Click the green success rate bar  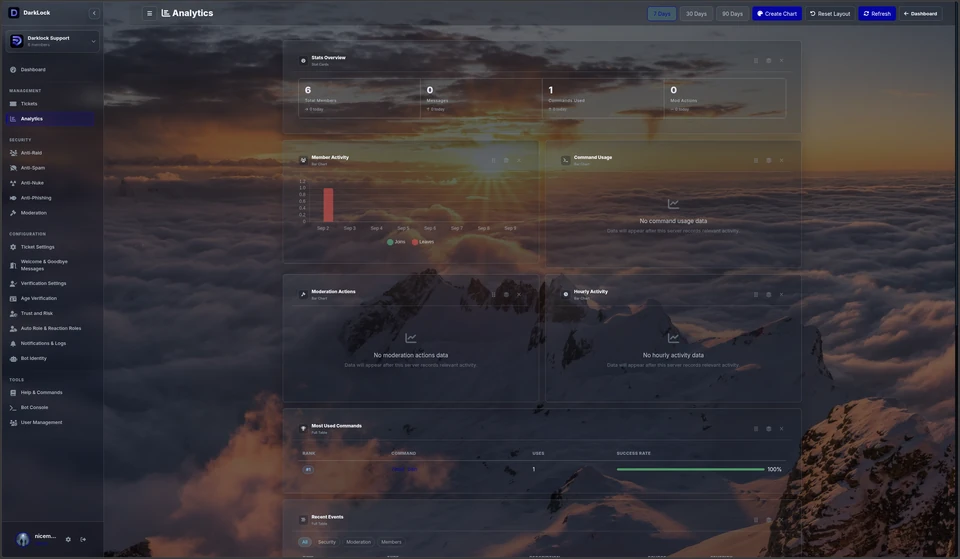pos(691,470)
